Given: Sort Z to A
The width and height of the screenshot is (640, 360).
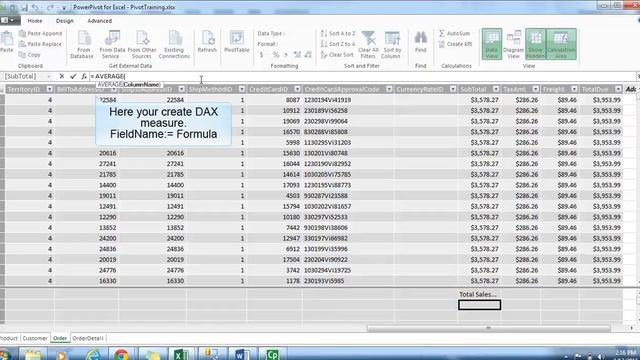Looking at the screenshot, I should tap(338, 44).
